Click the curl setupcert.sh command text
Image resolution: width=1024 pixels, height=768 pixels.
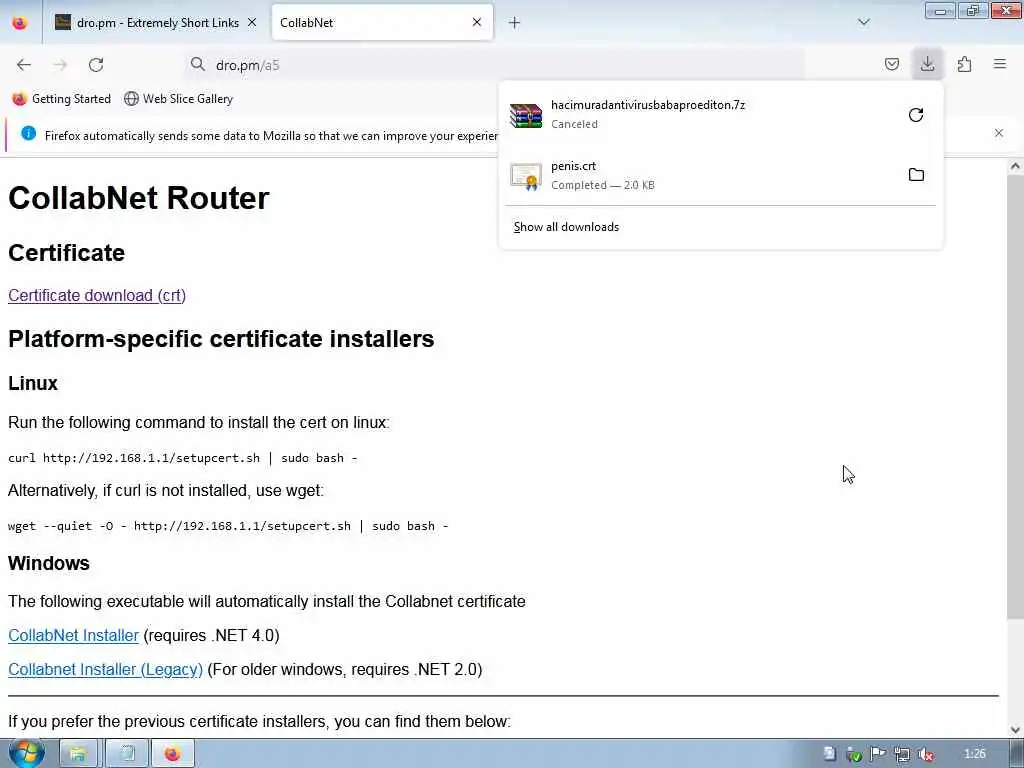(x=182, y=458)
